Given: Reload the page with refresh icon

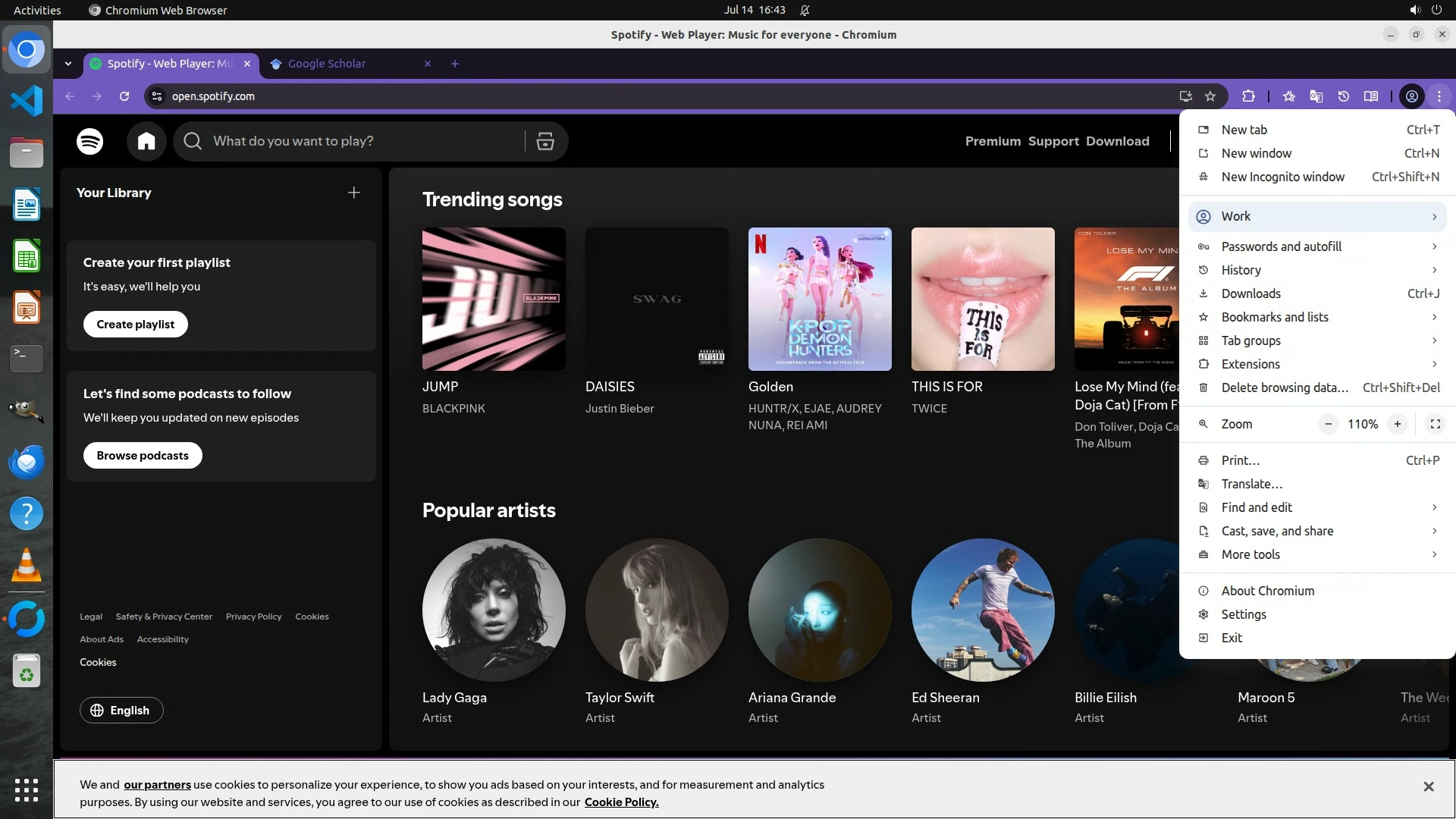Looking at the screenshot, I should pos(124,96).
